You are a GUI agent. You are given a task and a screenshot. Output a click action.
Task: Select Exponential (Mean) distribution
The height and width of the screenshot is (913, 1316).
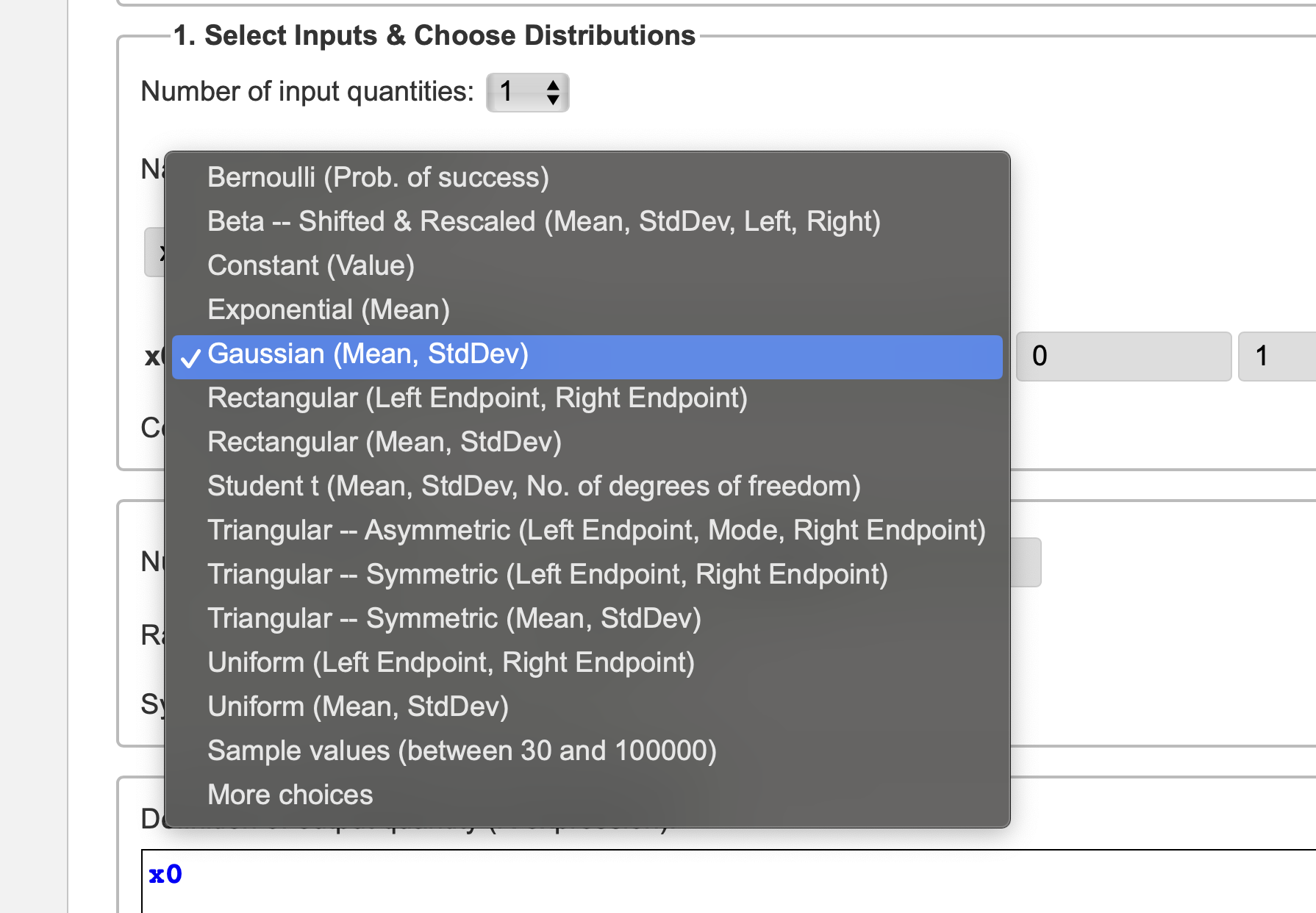click(328, 310)
